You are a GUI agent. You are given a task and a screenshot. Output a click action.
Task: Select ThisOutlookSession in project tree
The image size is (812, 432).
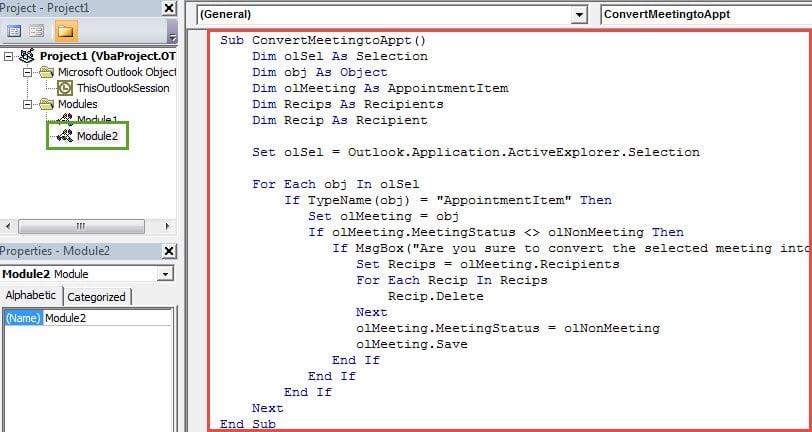[122, 88]
